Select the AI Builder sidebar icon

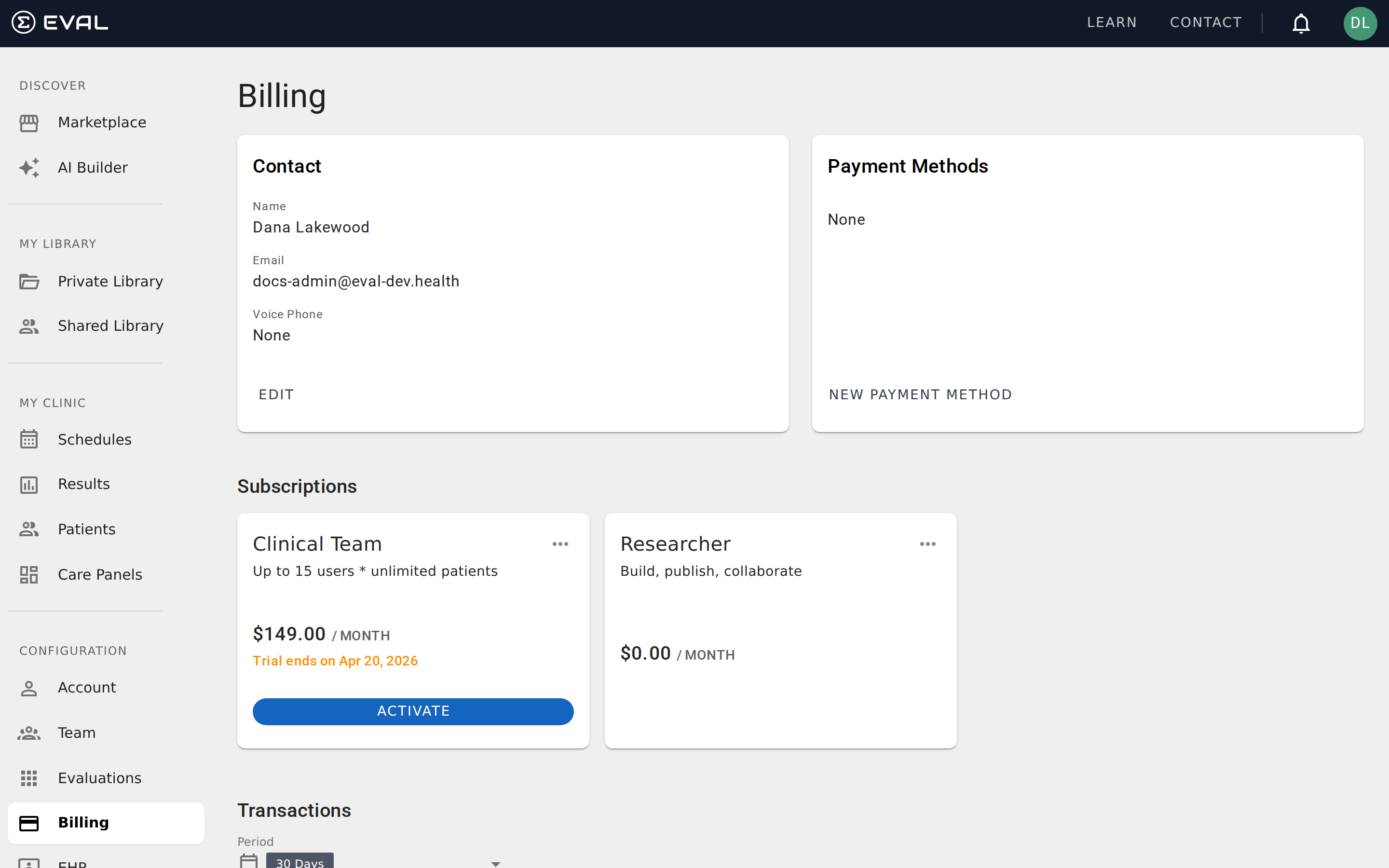[x=29, y=168]
